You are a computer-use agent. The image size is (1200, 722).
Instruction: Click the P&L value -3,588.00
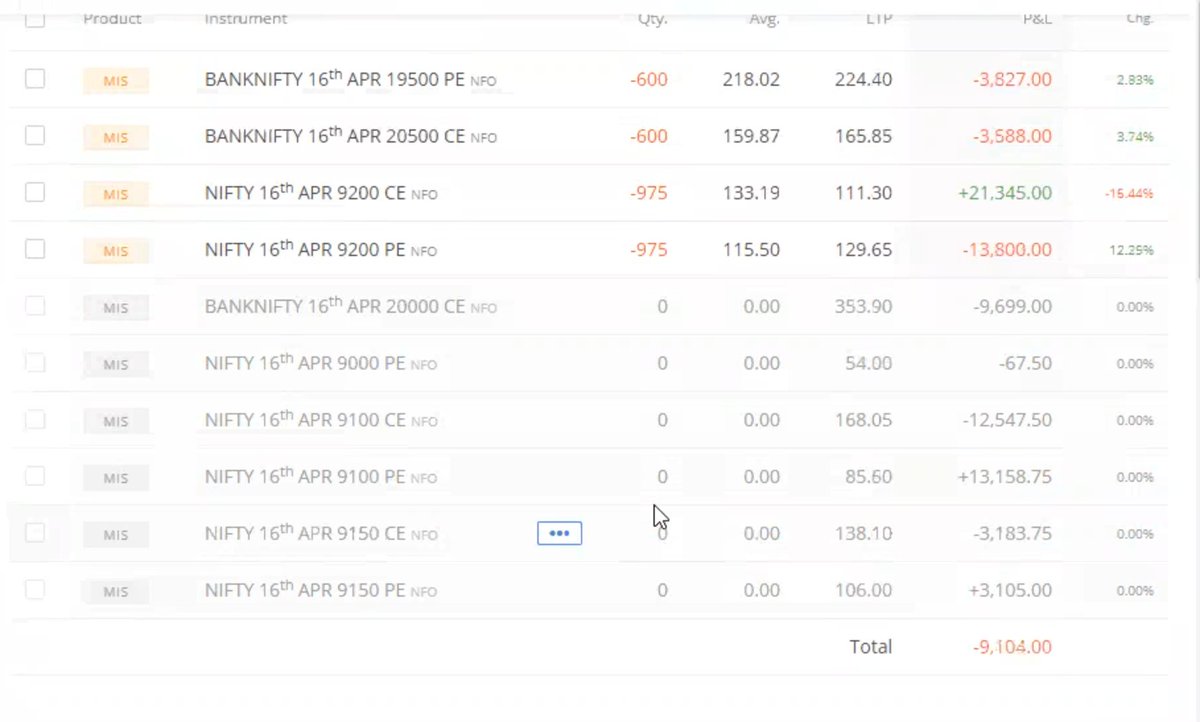1012,136
